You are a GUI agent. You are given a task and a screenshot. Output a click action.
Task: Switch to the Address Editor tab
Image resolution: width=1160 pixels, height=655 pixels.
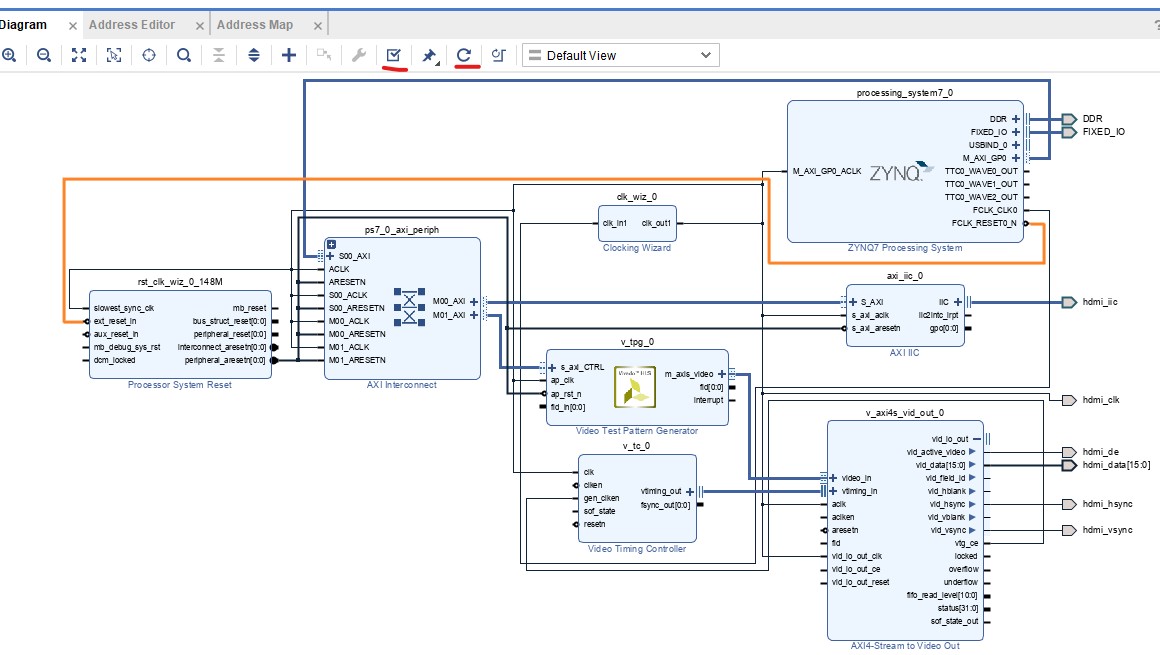(x=132, y=25)
